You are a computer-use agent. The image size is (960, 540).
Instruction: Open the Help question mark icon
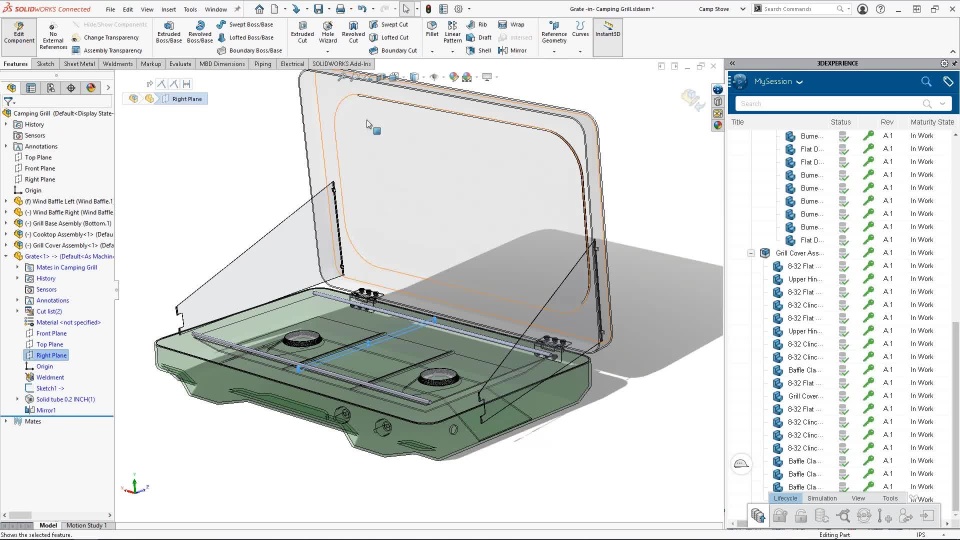click(880, 9)
